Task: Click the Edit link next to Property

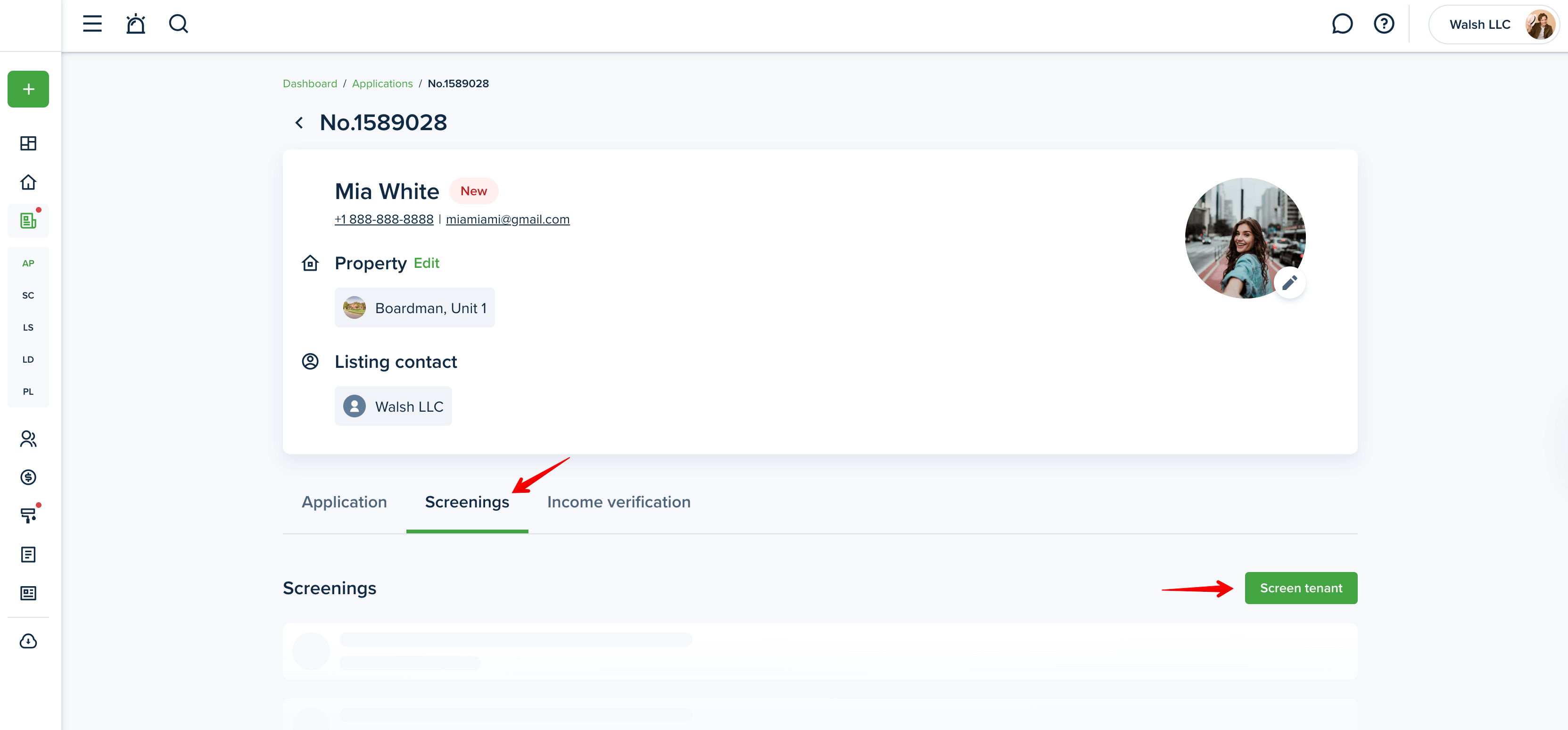Action: (426, 263)
